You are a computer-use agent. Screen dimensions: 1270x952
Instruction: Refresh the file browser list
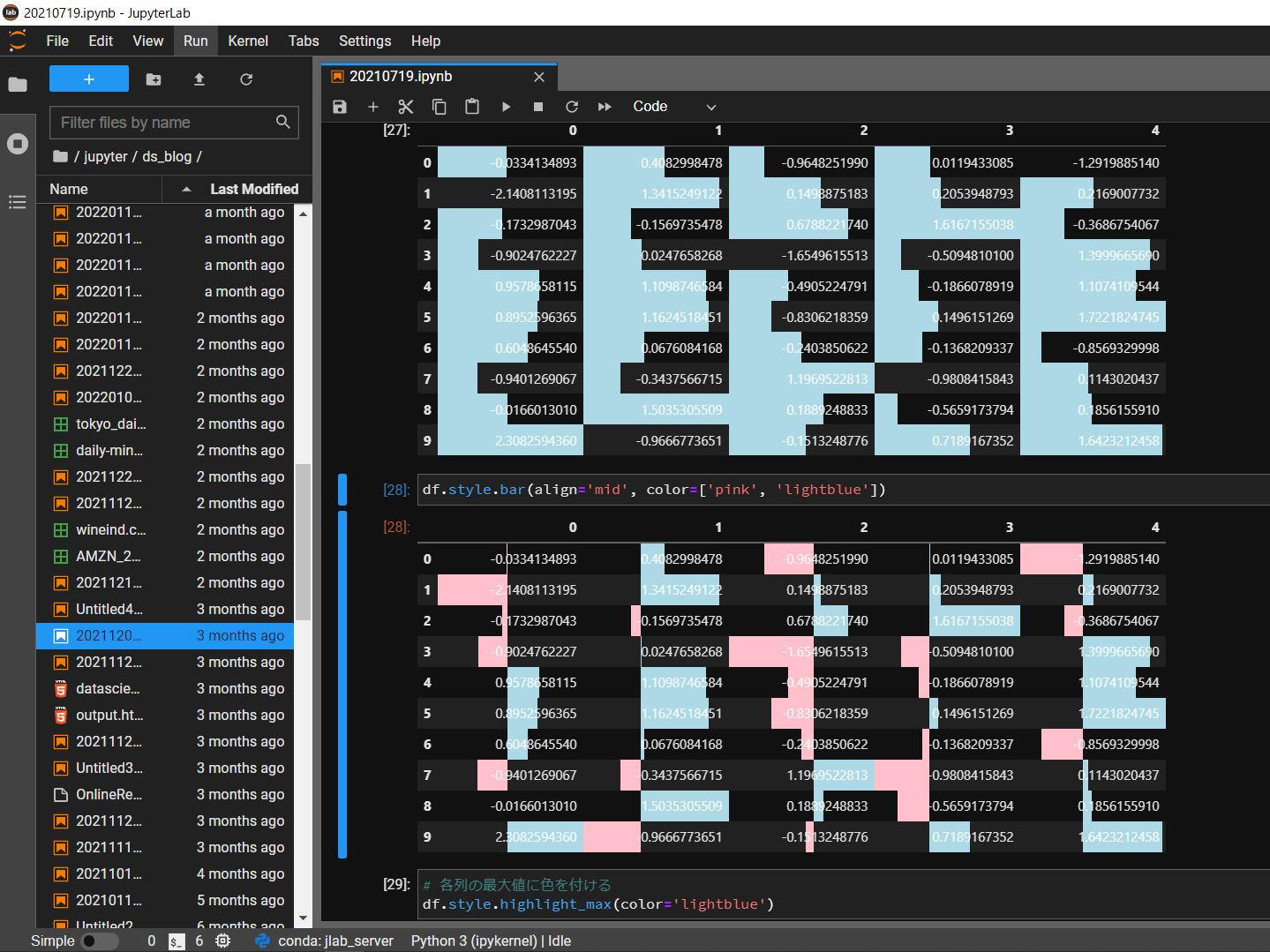tap(246, 79)
